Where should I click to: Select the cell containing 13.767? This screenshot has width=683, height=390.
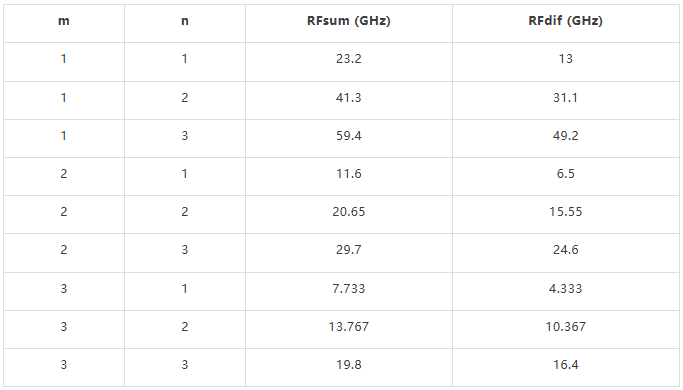[x=348, y=326]
